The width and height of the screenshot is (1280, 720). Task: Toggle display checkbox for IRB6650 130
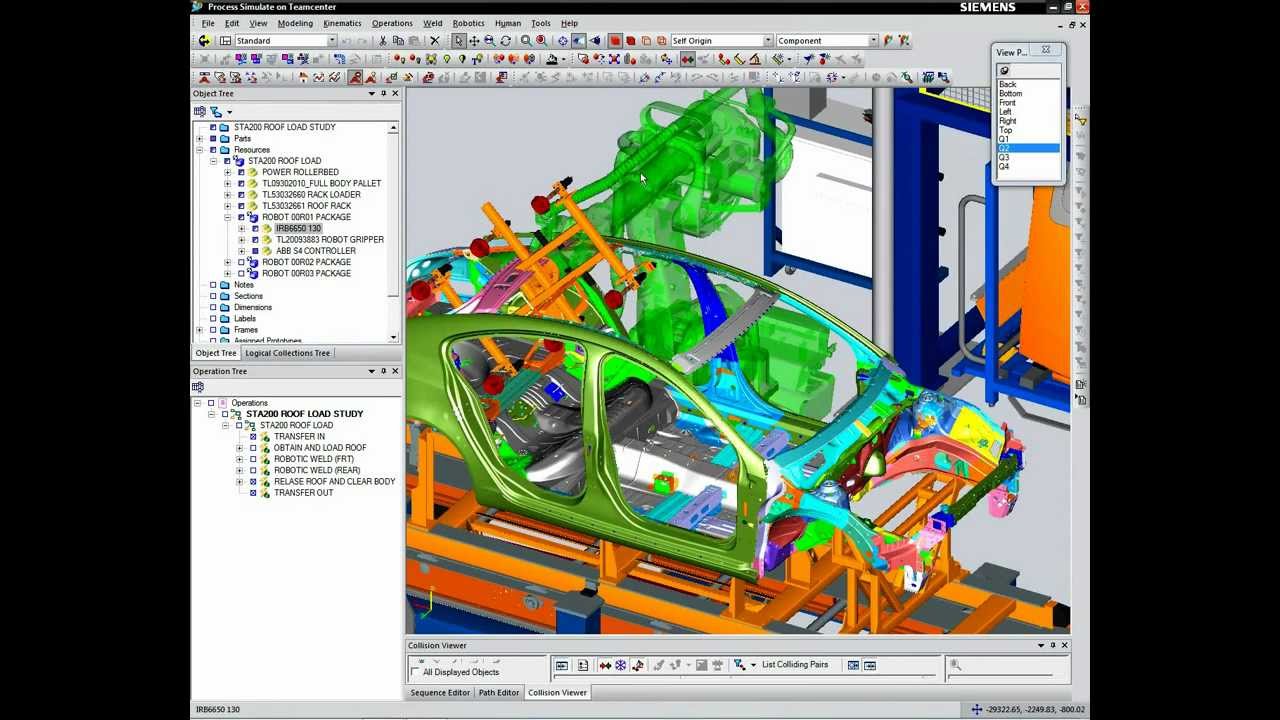(255, 228)
